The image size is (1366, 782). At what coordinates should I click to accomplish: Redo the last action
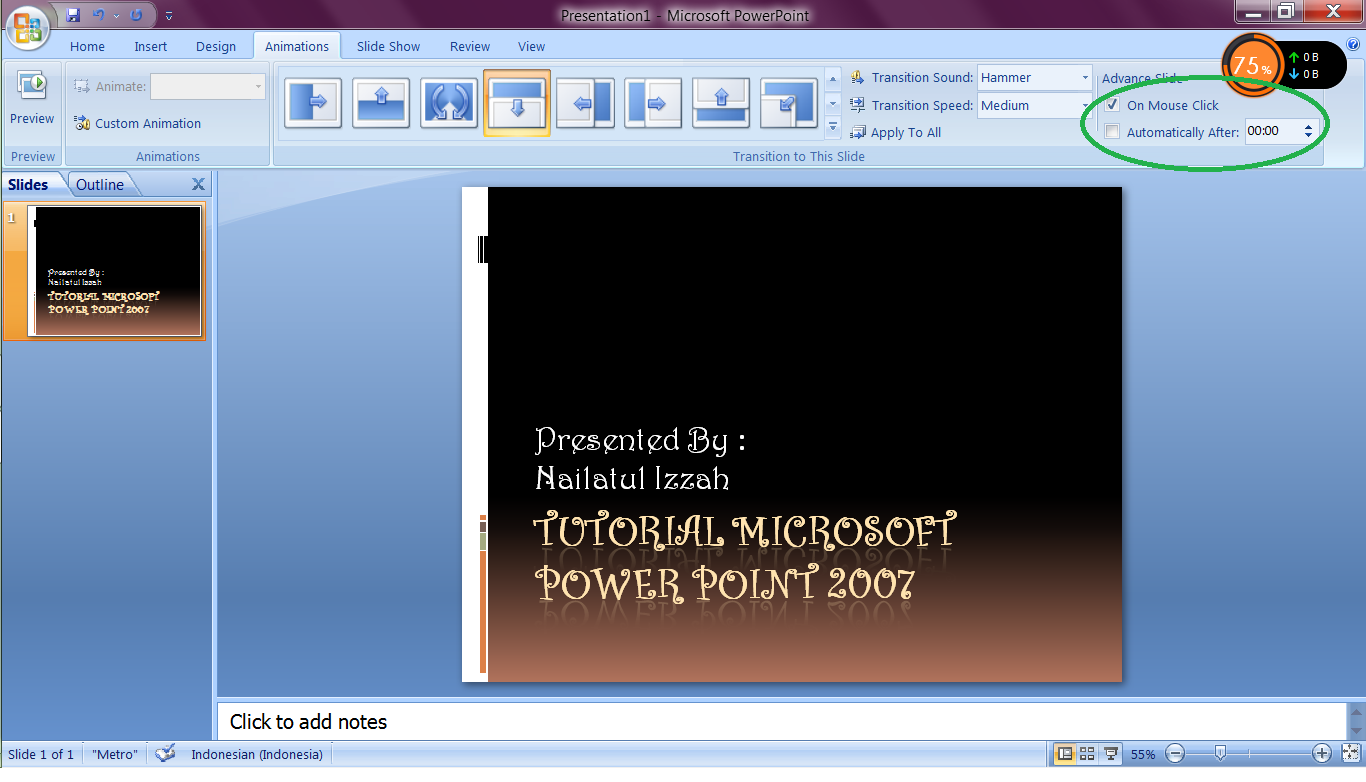[137, 15]
